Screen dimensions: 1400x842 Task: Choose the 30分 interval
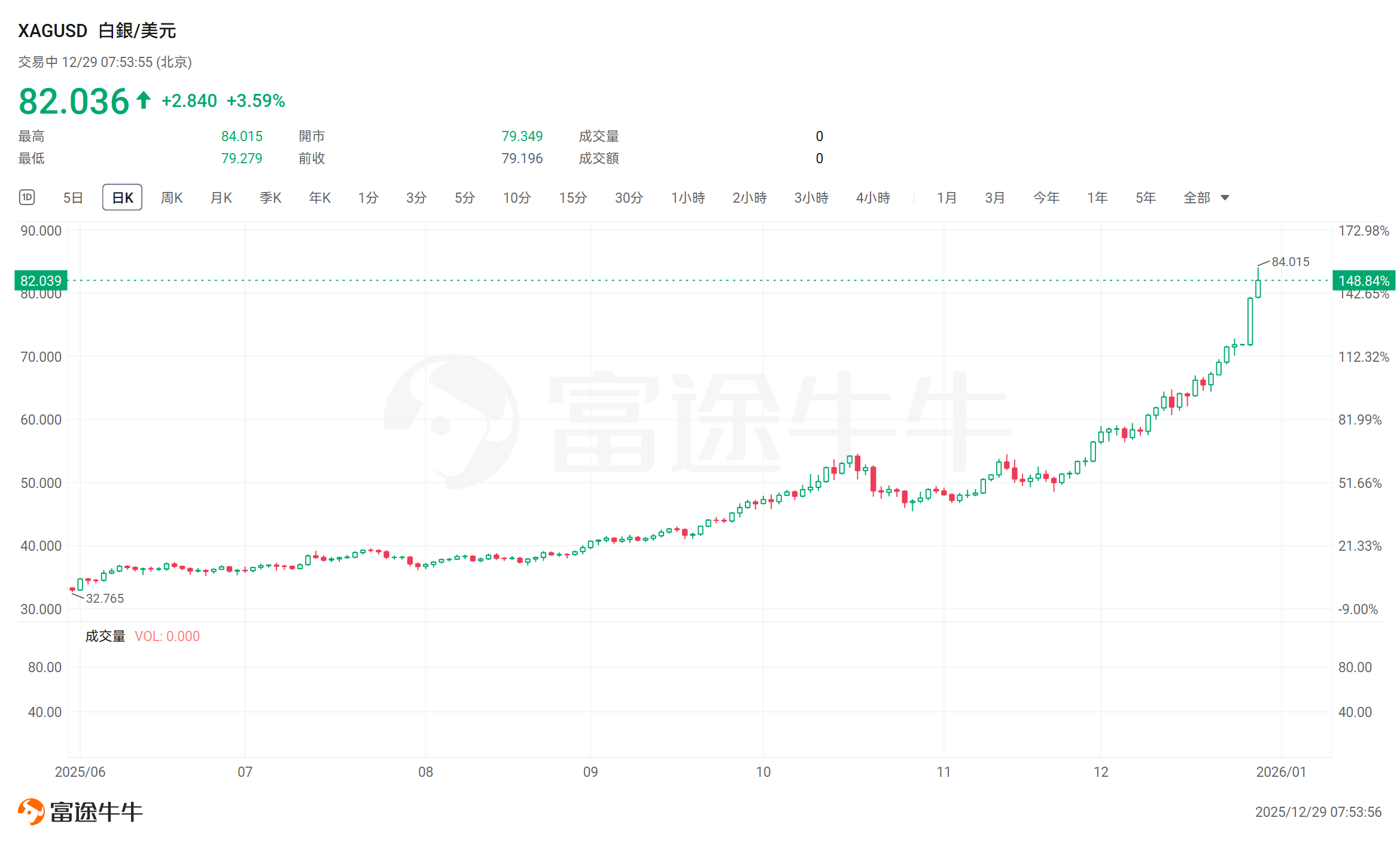pyautogui.click(x=628, y=197)
